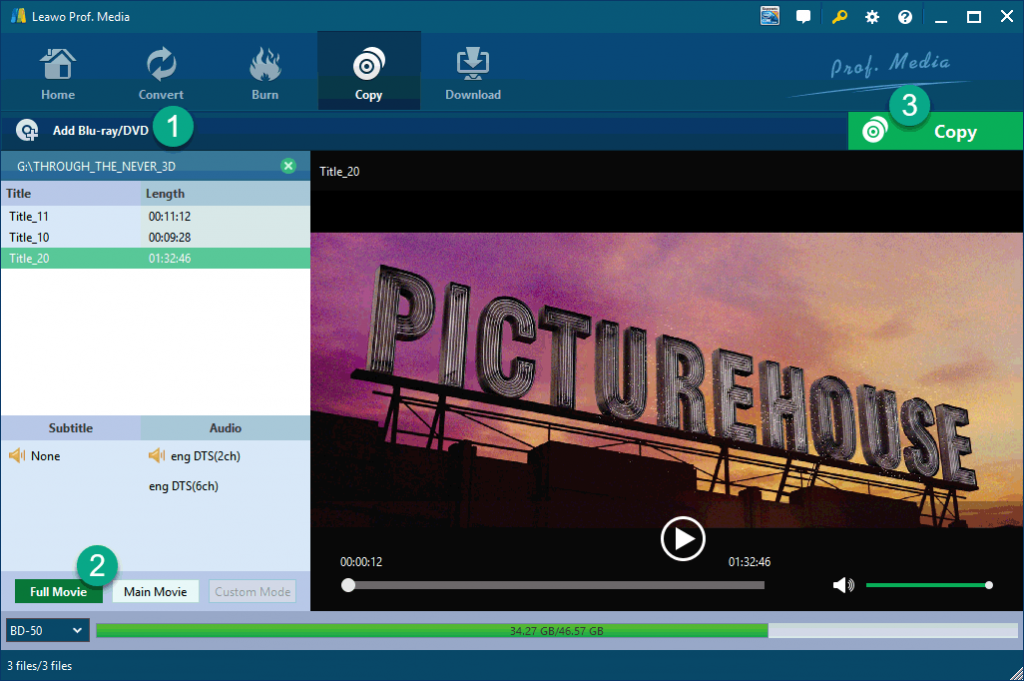Click the Title_20 preview video thumbnail
Viewport: 1024px width, 681px height.
[667, 380]
